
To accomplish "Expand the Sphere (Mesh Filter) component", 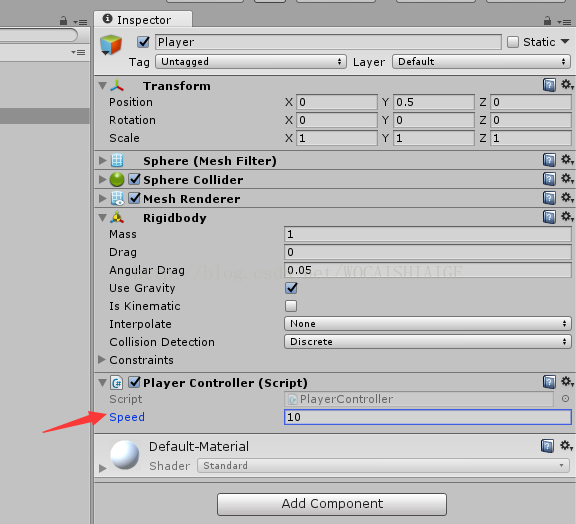I will coord(102,161).
